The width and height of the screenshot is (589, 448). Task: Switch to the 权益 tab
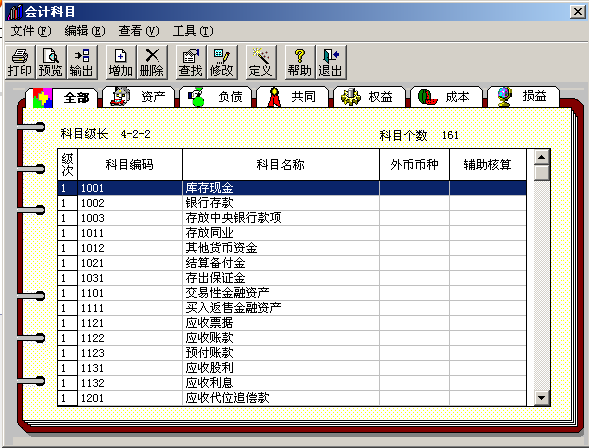coord(370,97)
